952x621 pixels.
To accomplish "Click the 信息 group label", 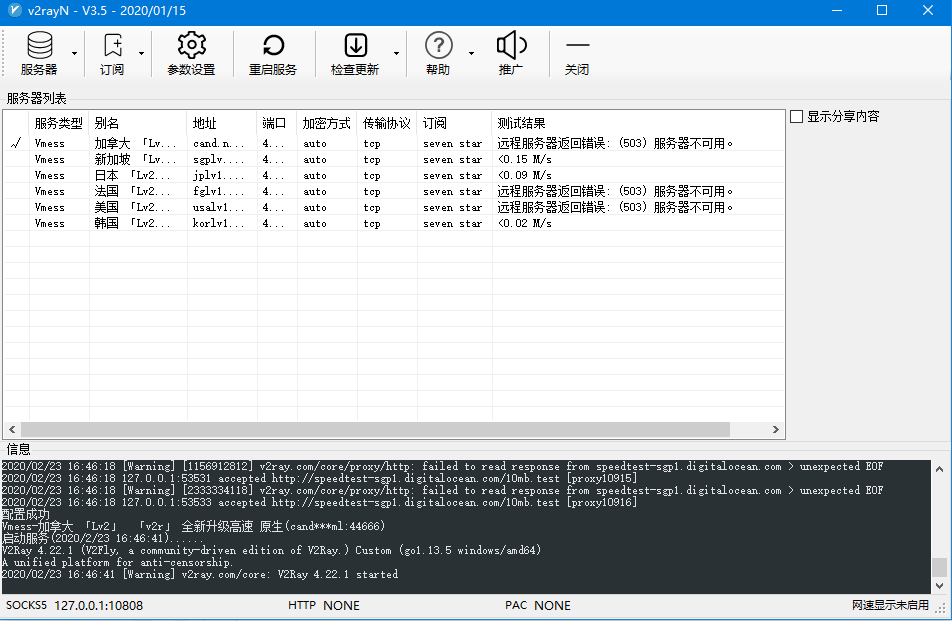I will point(18,449).
